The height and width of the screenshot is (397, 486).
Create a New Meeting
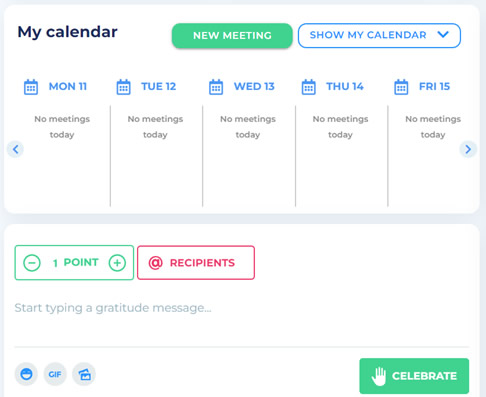[232, 35]
